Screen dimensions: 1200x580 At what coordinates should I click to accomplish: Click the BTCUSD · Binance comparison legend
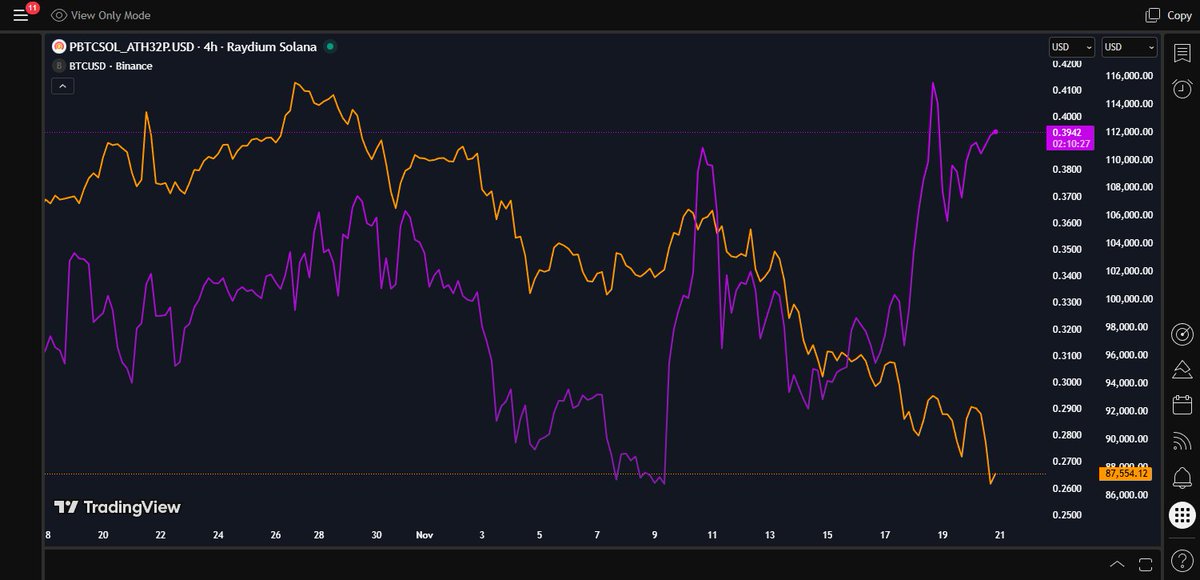pos(110,66)
